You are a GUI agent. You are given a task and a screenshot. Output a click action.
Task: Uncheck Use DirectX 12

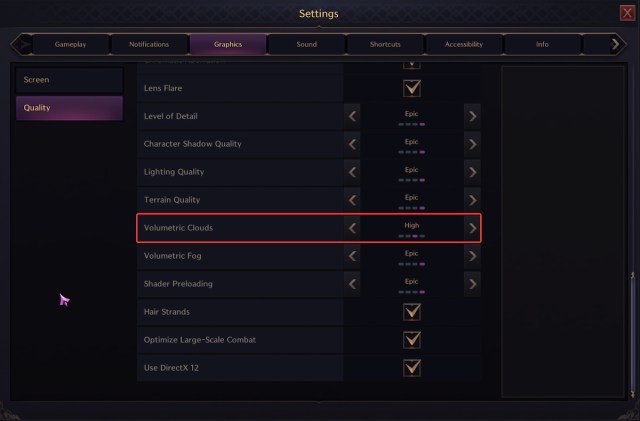click(412, 368)
